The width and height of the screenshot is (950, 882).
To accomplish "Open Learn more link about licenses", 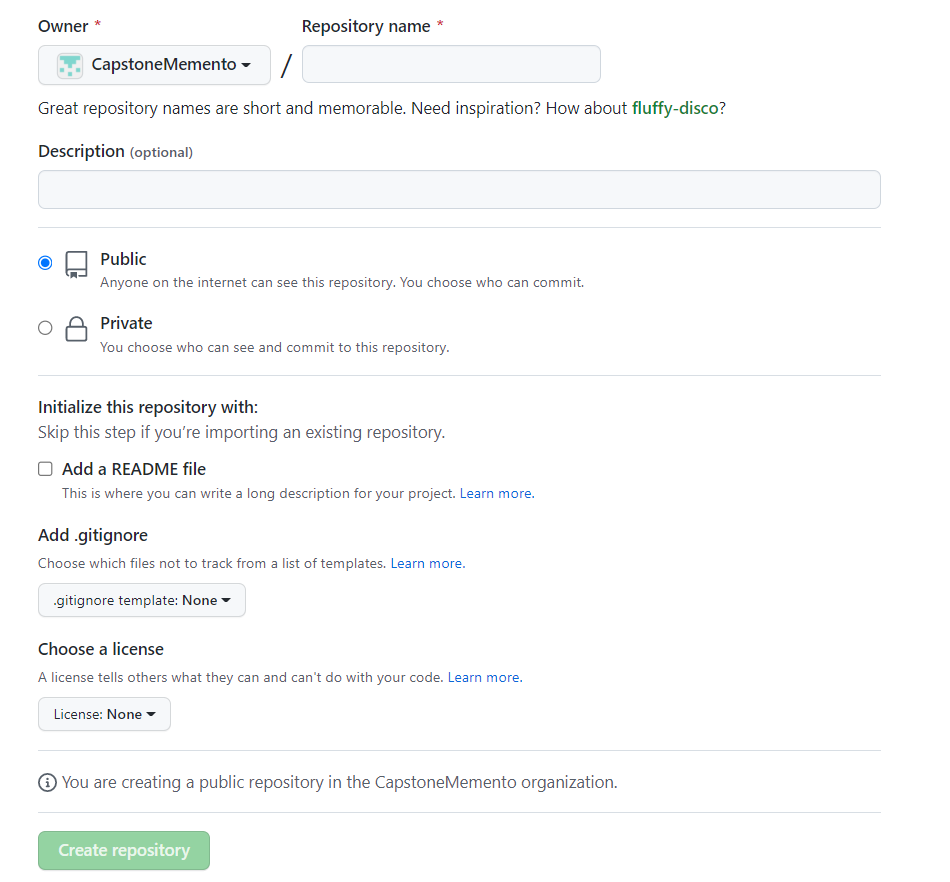I will click(x=485, y=677).
